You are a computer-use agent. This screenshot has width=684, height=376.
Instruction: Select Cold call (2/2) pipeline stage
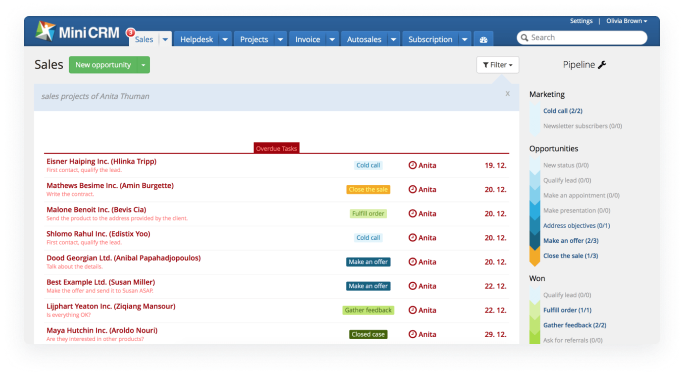pyautogui.click(x=563, y=111)
